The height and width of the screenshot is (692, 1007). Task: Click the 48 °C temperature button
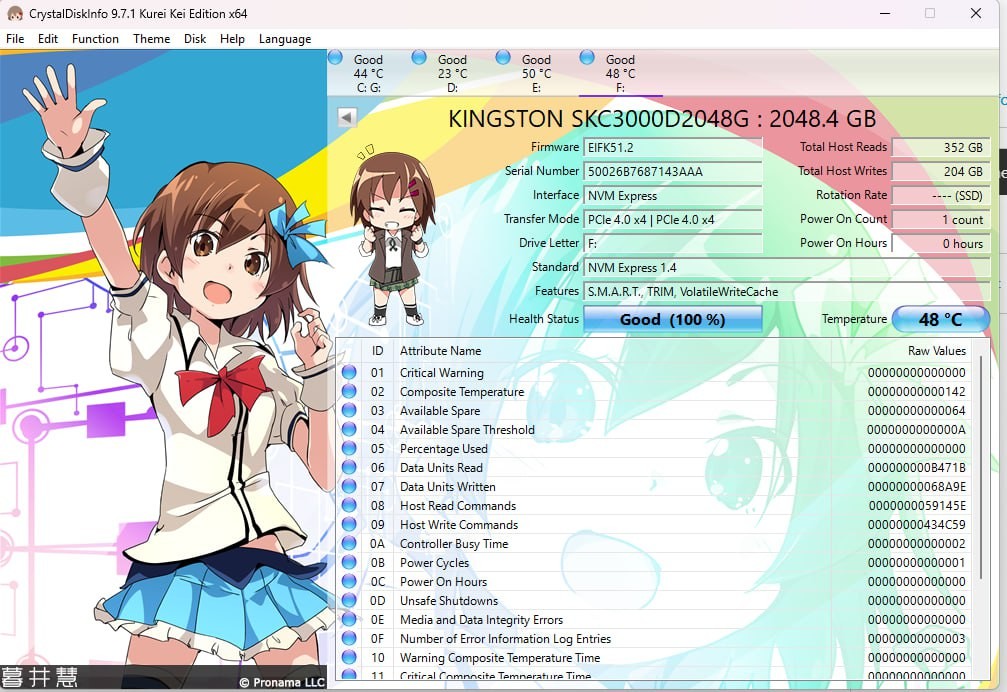tap(940, 319)
